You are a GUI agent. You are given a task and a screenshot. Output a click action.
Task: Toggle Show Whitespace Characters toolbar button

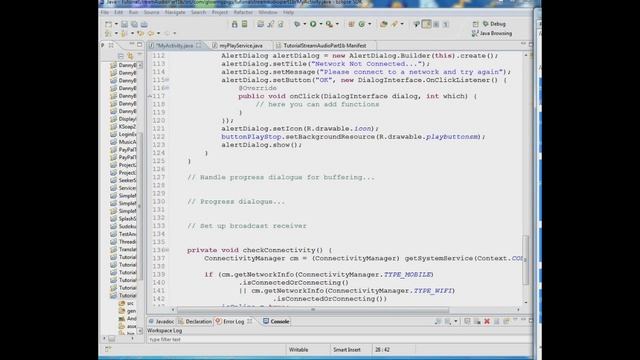pyautogui.click(x=446, y=24)
